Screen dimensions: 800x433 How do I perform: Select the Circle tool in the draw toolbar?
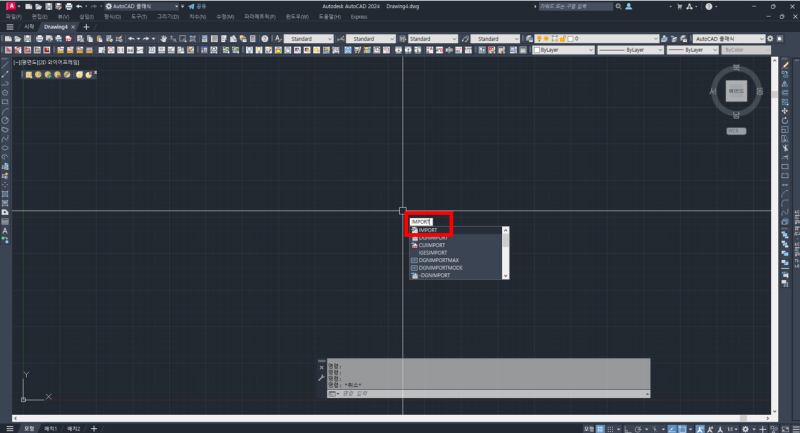tap(5, 120)
